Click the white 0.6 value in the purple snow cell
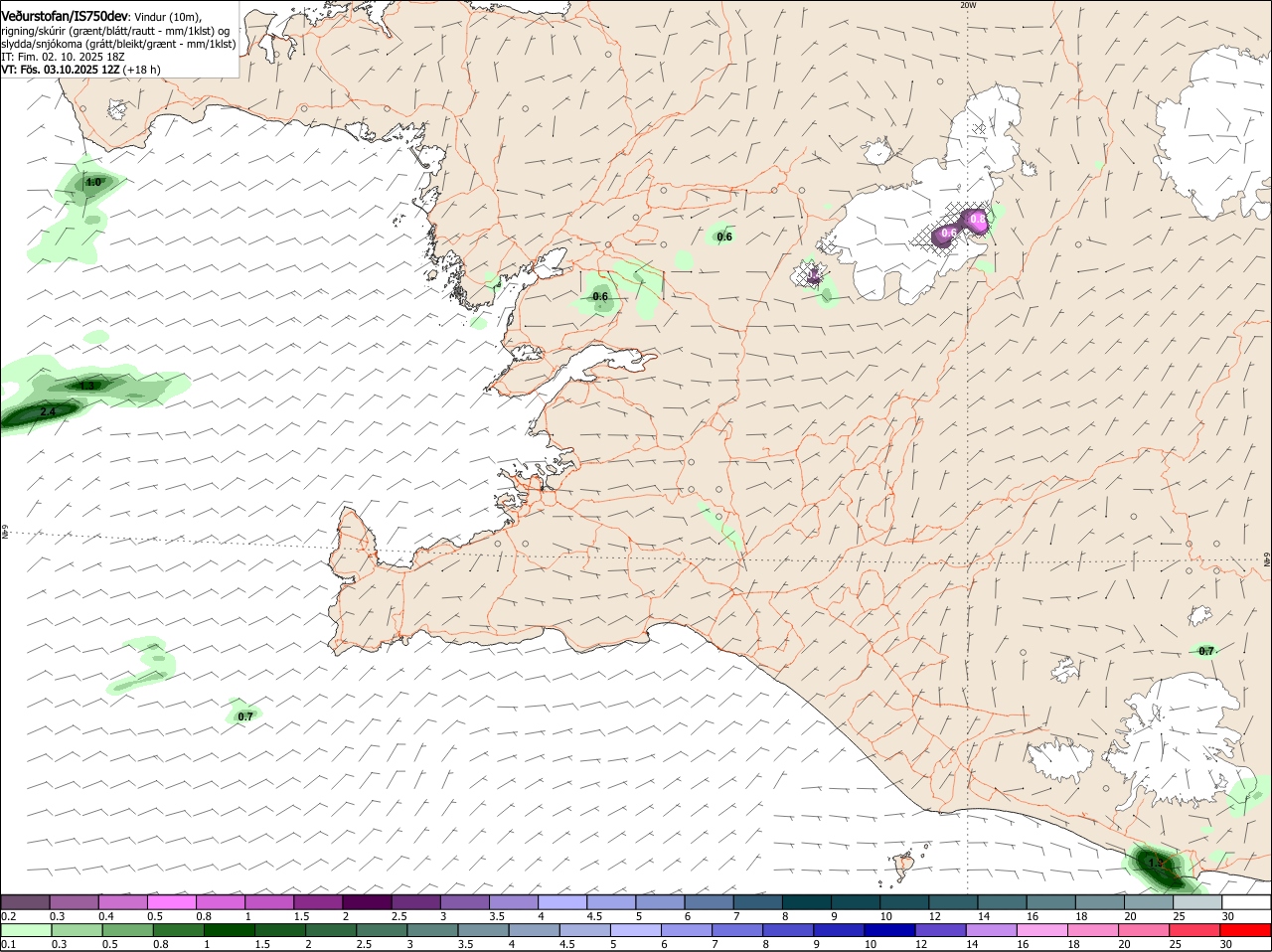 tap(948, 234)
